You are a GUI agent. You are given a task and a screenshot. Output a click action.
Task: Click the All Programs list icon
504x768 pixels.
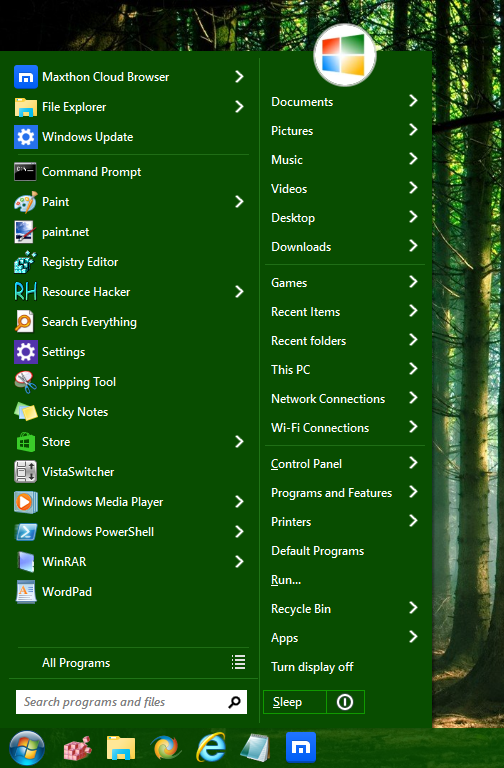point(239,662)
